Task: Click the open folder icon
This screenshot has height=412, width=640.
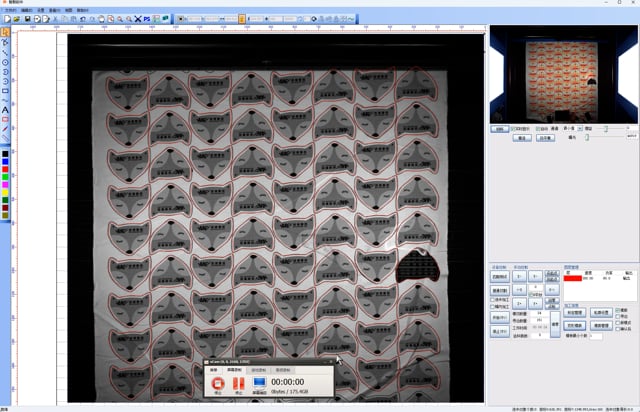Action: [16, 19]
